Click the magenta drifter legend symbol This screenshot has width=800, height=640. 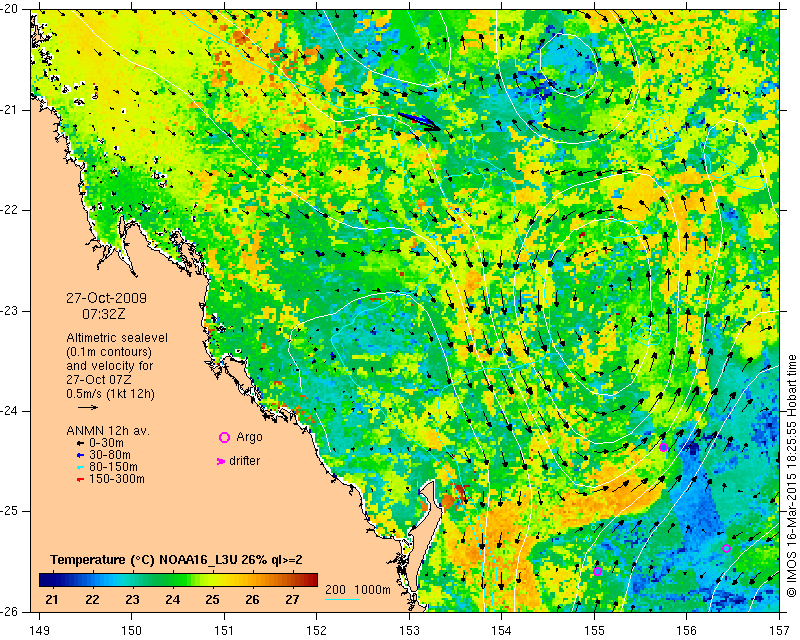click(221, 461)
